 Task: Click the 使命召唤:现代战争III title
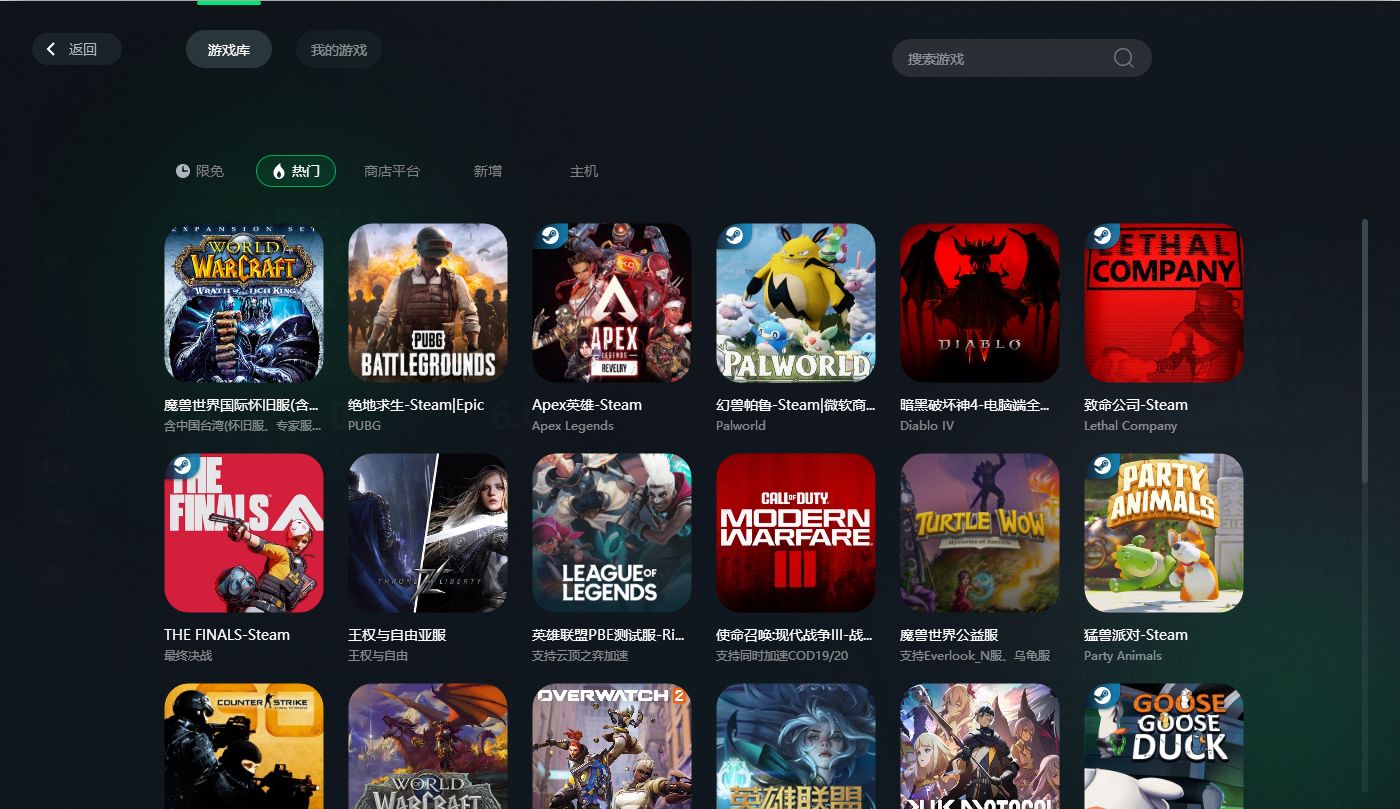pos(795,635)
